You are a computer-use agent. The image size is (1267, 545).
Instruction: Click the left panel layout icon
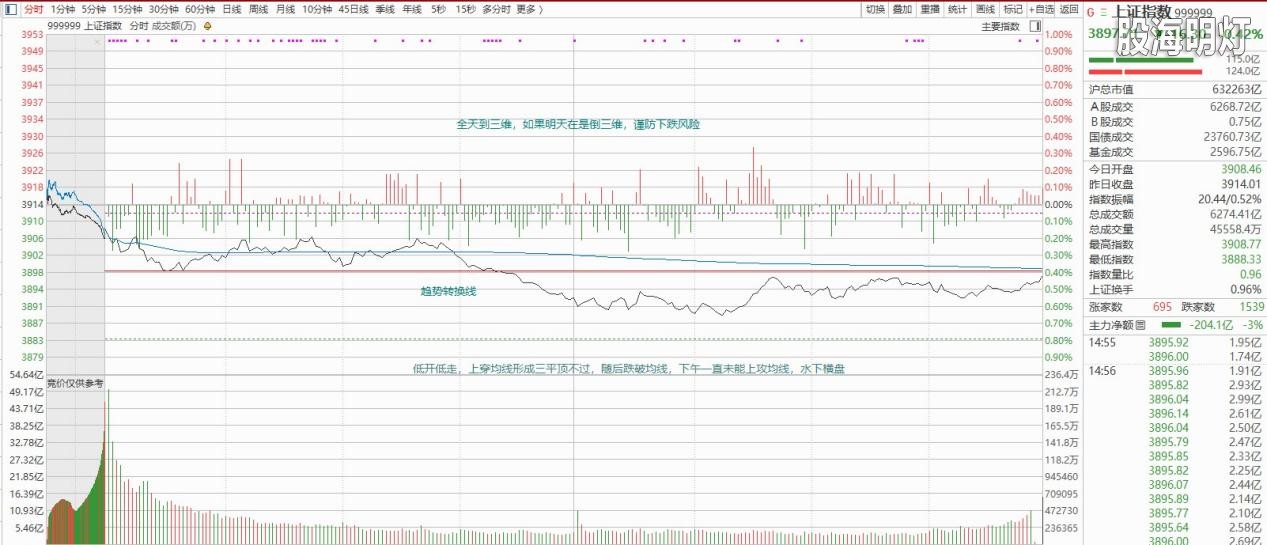click(x=9, y=9)
